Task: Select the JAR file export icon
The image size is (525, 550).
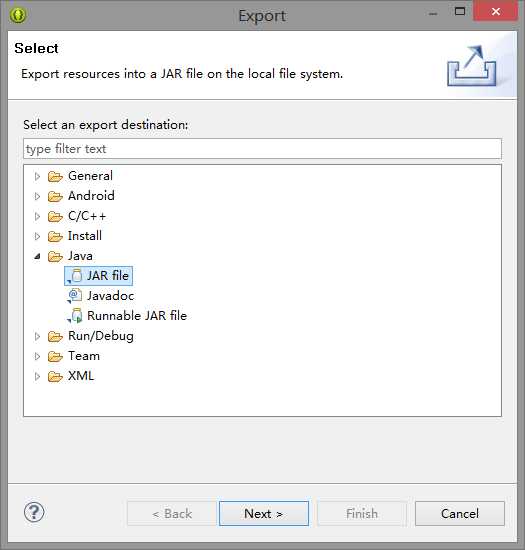Action: pyautogui.click(x=75, y=276)
